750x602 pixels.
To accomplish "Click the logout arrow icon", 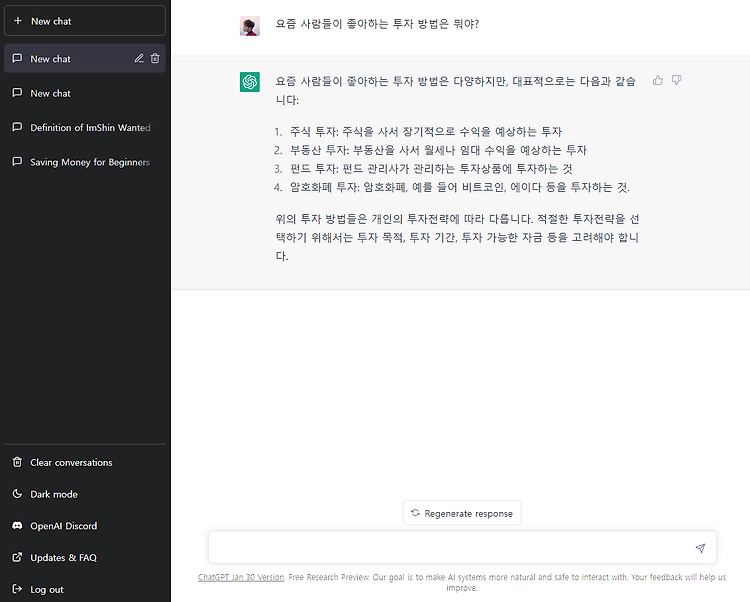I will (17, 589).
